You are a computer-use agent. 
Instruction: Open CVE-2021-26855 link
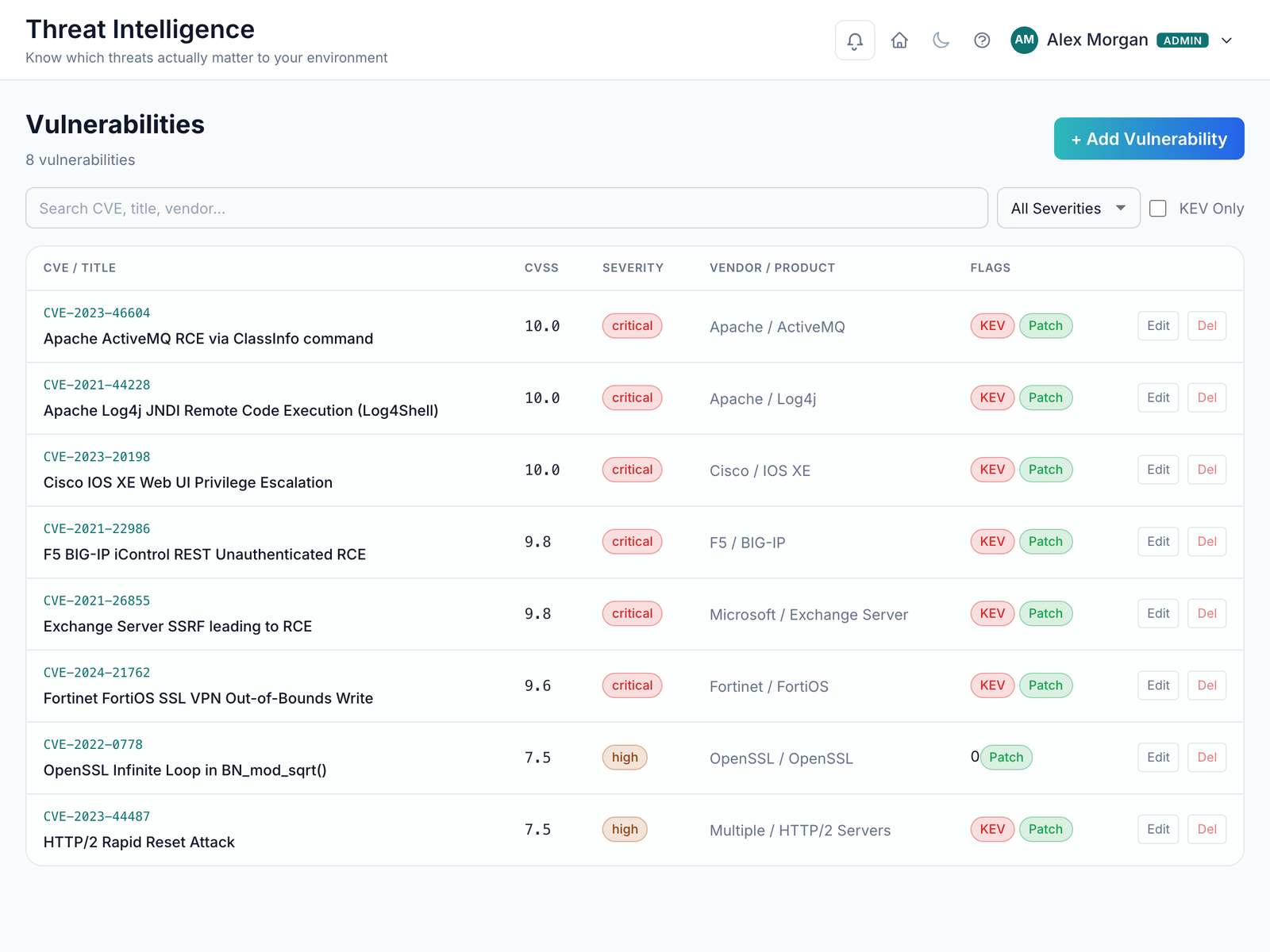[97, 601]
